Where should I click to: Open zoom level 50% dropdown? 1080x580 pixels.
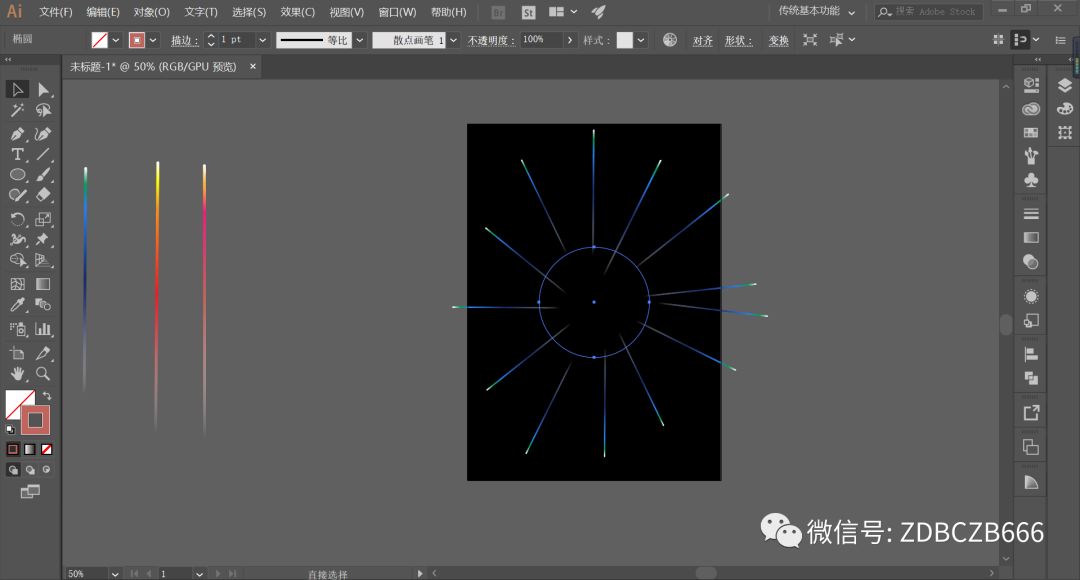pyautogui.click(x=115, y=573)
